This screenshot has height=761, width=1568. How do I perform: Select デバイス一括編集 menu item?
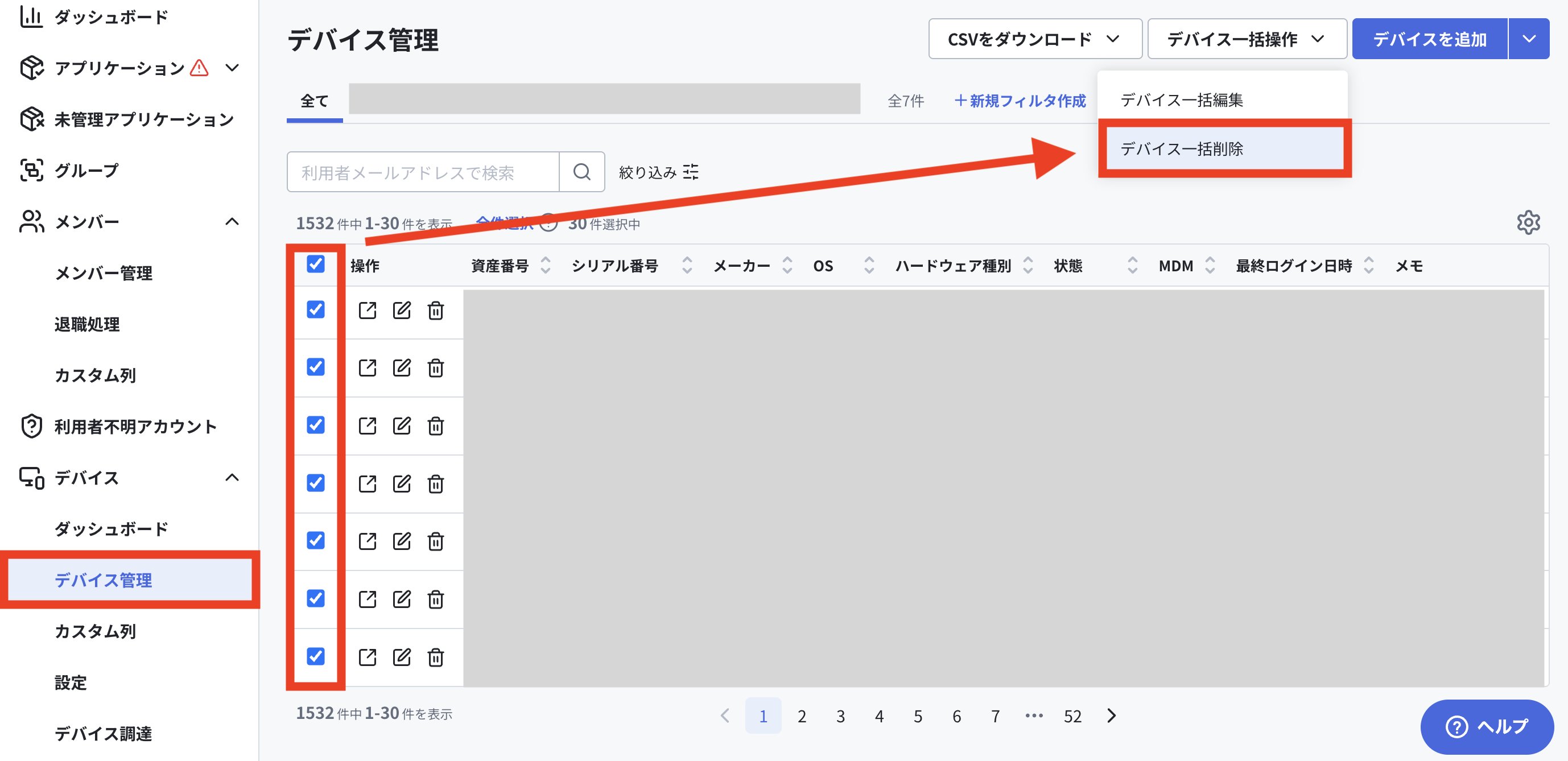coord(1222,100)
